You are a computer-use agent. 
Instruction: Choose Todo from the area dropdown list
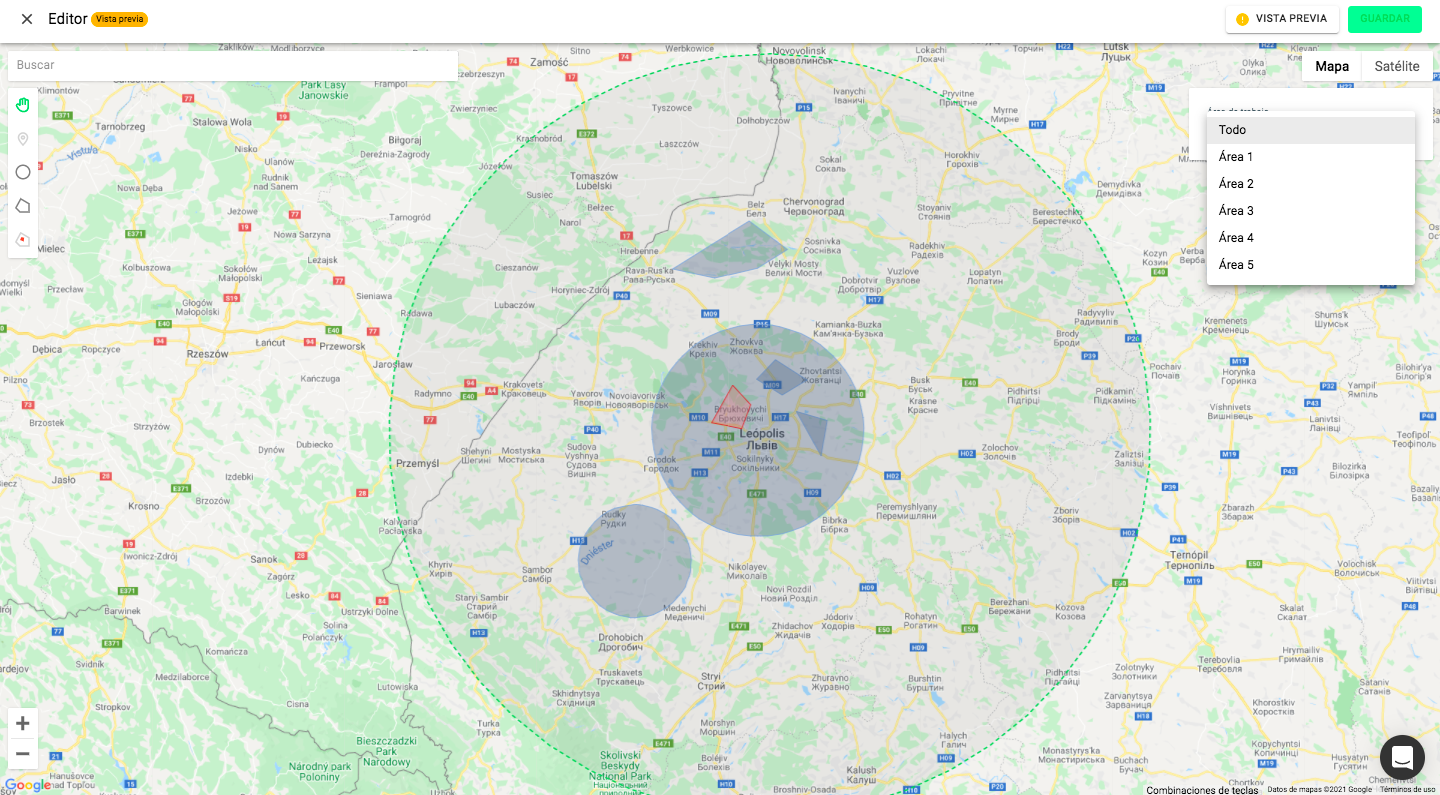coord(1311,130)
